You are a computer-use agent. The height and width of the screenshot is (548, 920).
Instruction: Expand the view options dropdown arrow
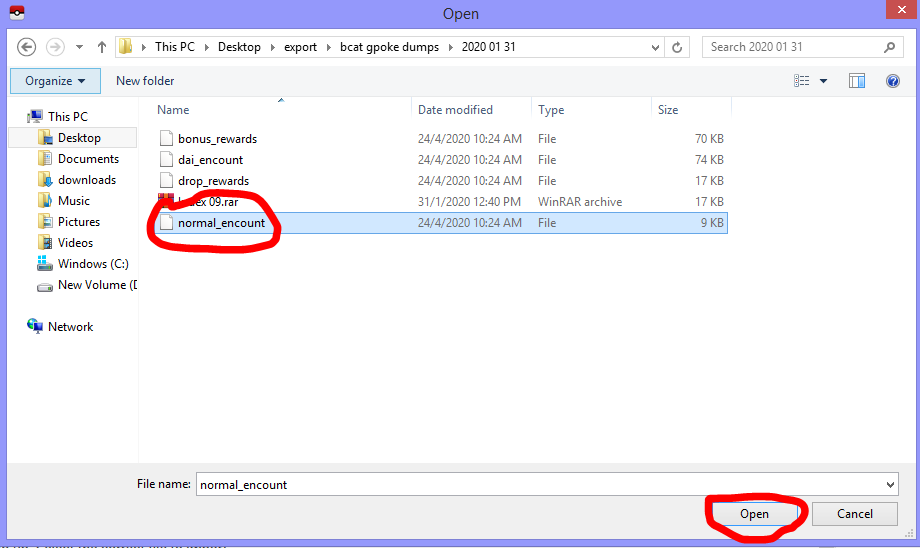click(x=824, y=81)
